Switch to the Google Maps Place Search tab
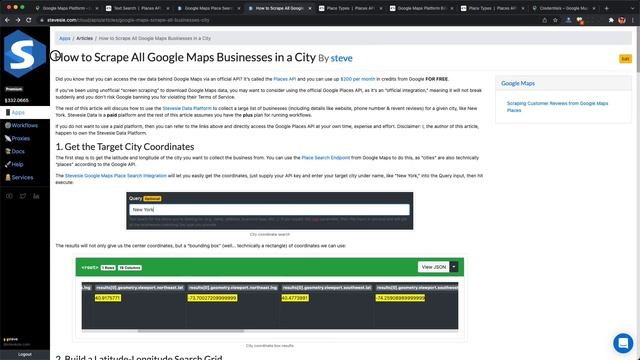This screenshot has width=640, height=360. click(x=208, y=8)
